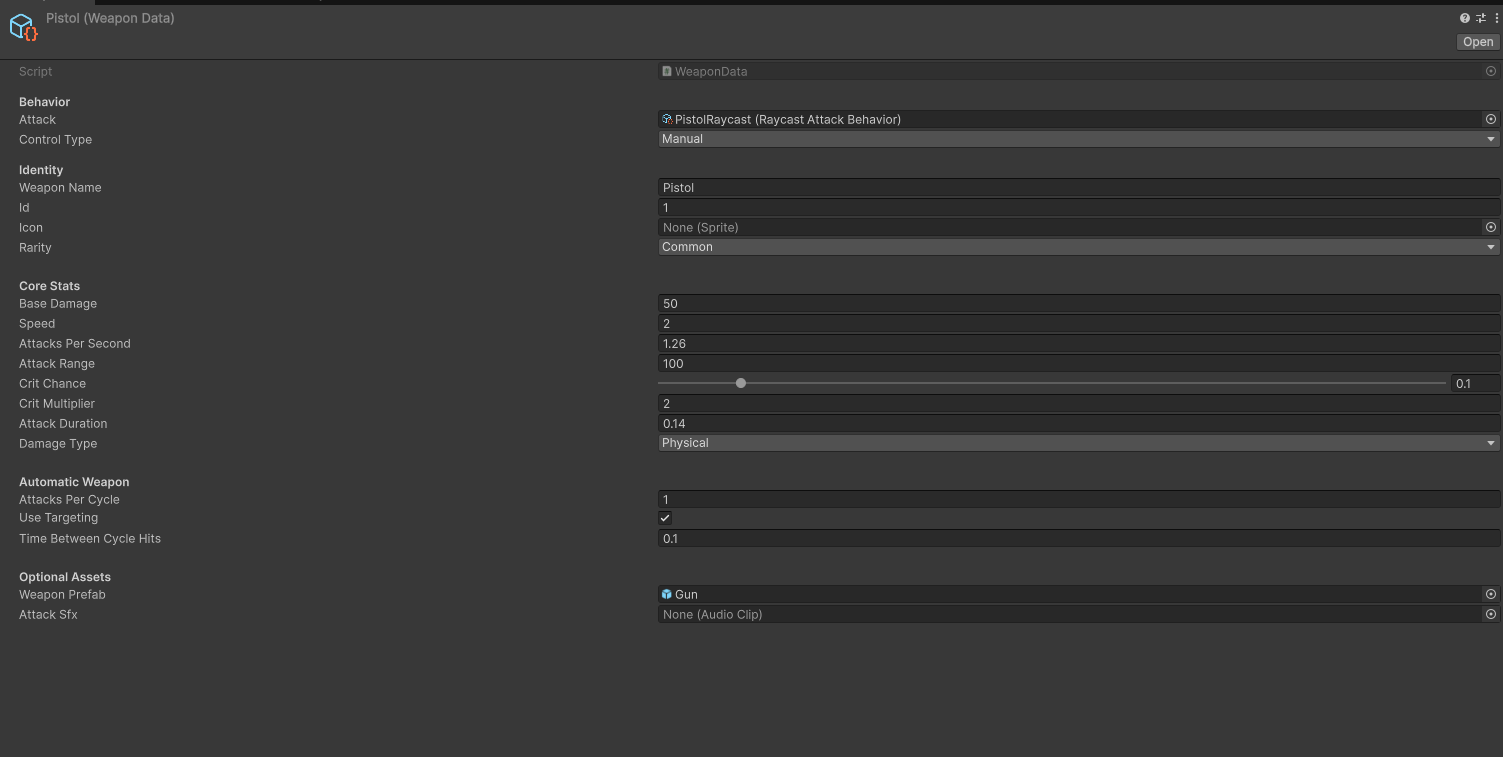The image size is (1503, 757).
Task: Click the Weapon Name field containing Pistol
Action: [x=1079, y=187]
